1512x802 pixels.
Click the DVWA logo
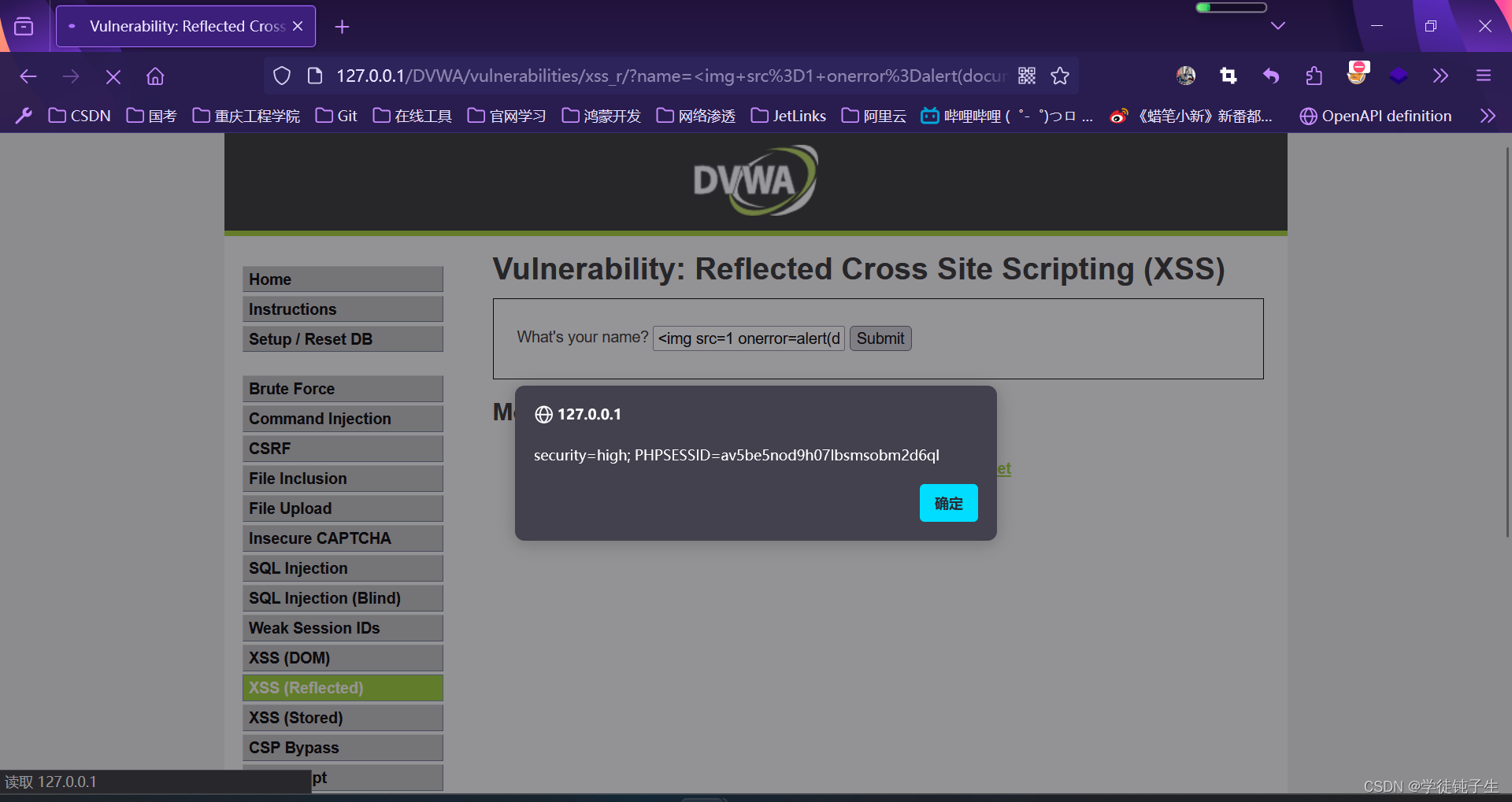pyautogui.click(x=755, y=180)
